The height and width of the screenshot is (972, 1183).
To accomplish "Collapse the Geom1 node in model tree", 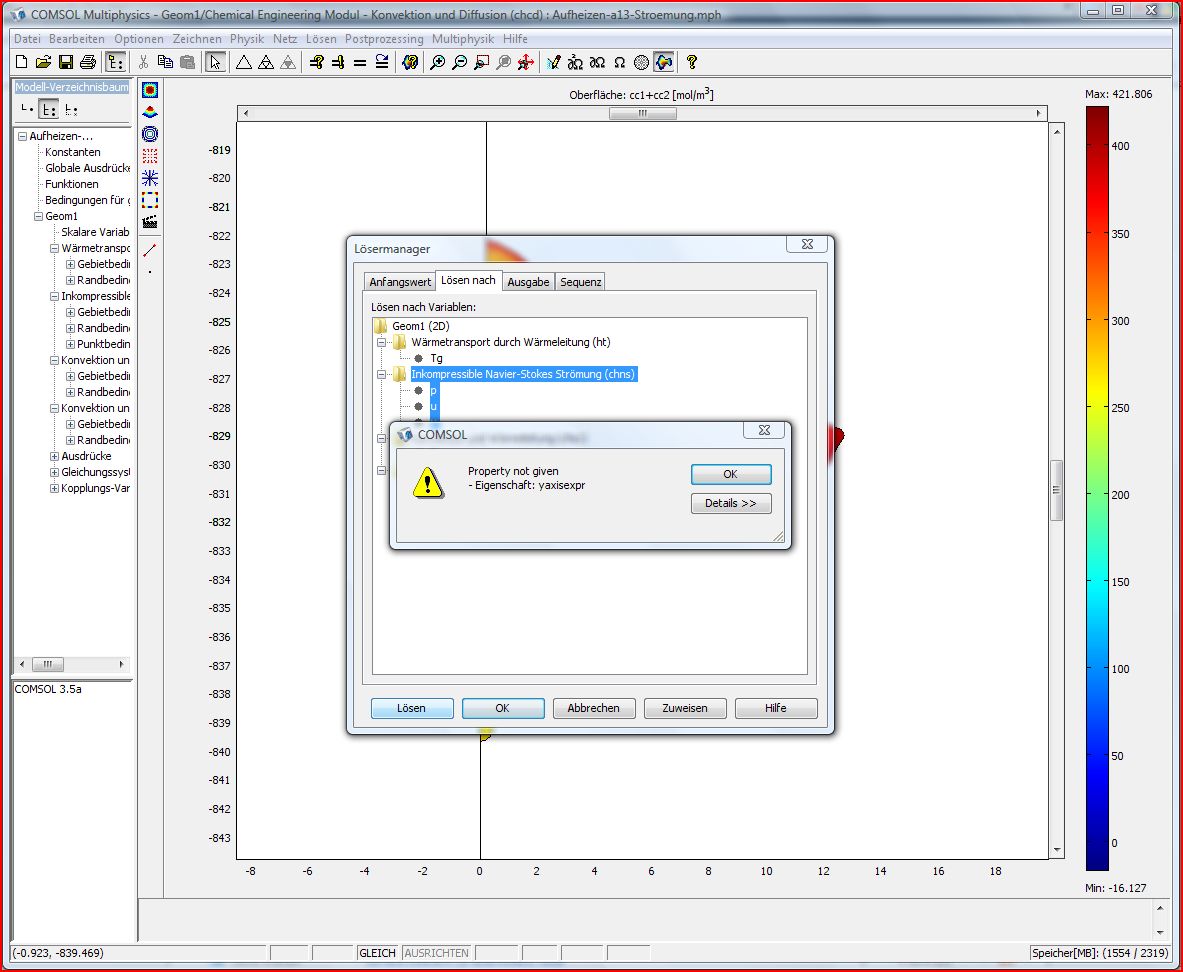I will pyautogui.click(x=38, y=216).
